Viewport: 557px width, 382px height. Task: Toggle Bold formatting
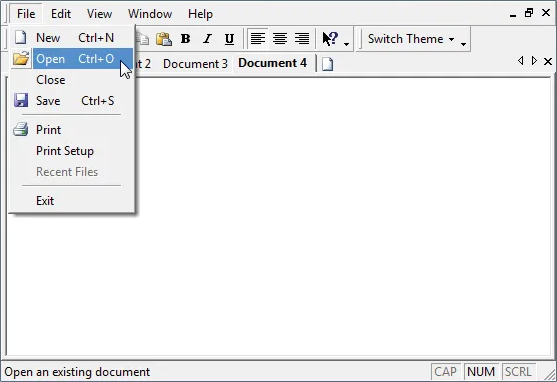[185, 39]
